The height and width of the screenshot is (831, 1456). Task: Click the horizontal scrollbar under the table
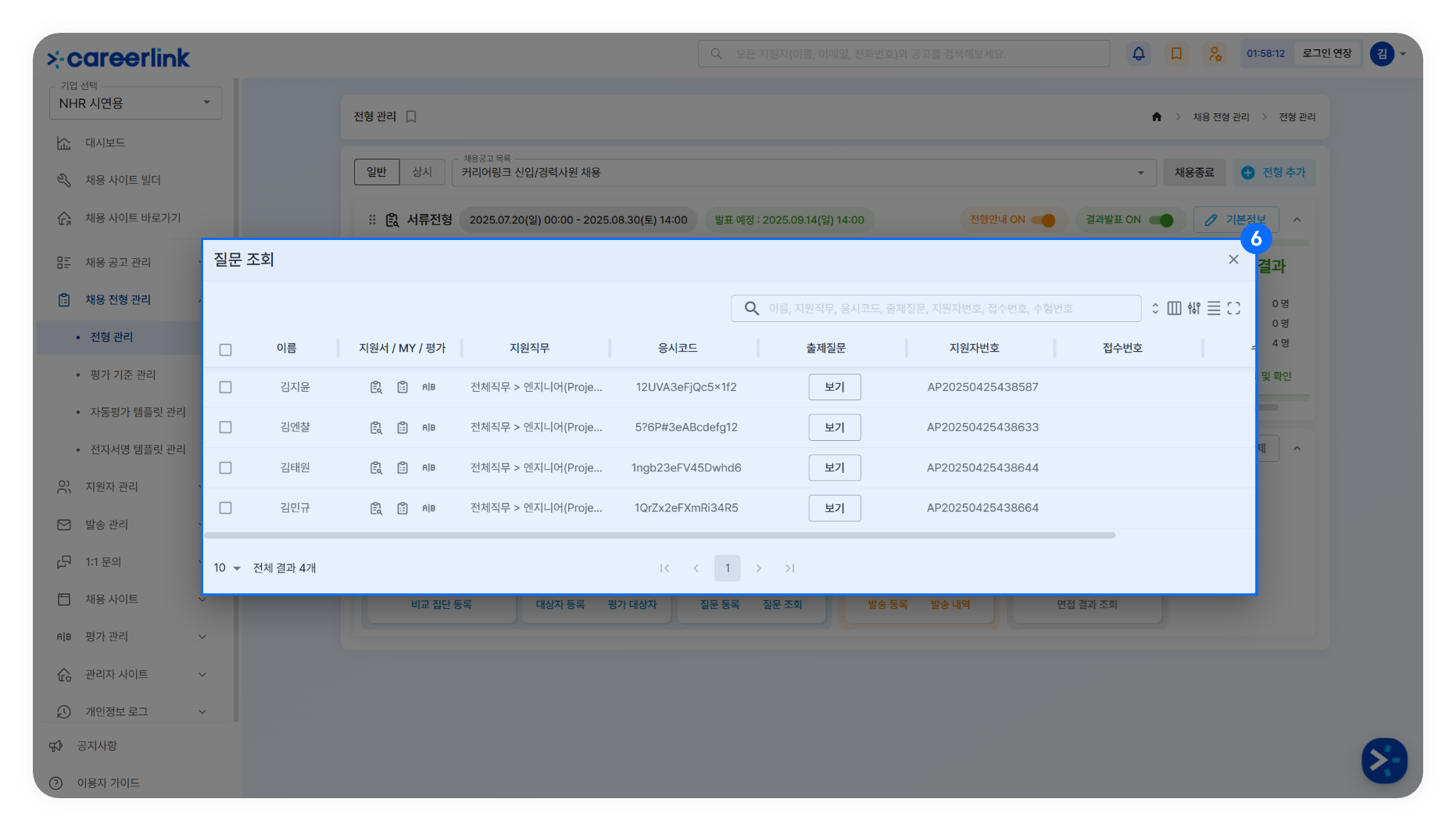(x=660, y=535)
